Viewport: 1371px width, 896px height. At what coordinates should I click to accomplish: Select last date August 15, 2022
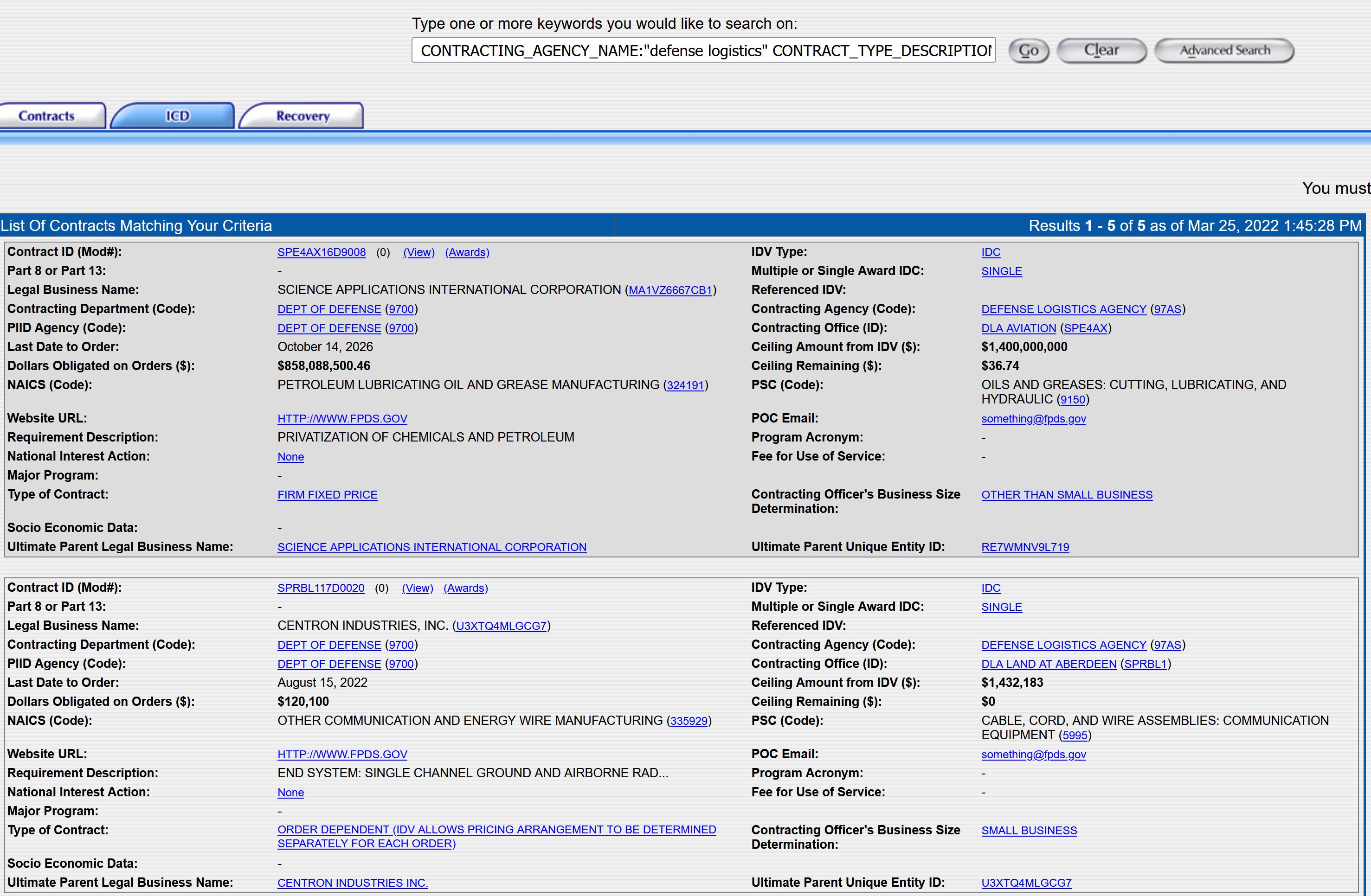pyautogui.click(x=322, y=682)
